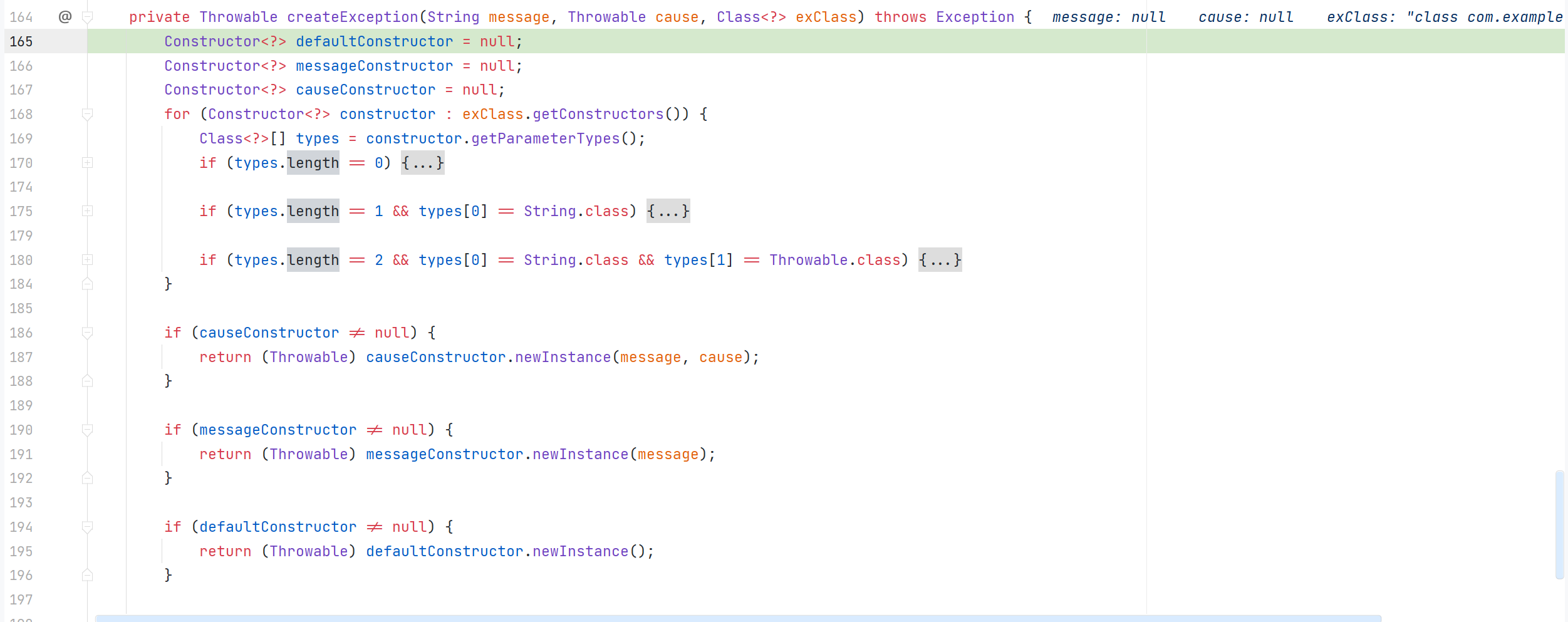
Task: Click the collapse marker icon at line 194
Action: pyautogui.click(x=87, y=526)
